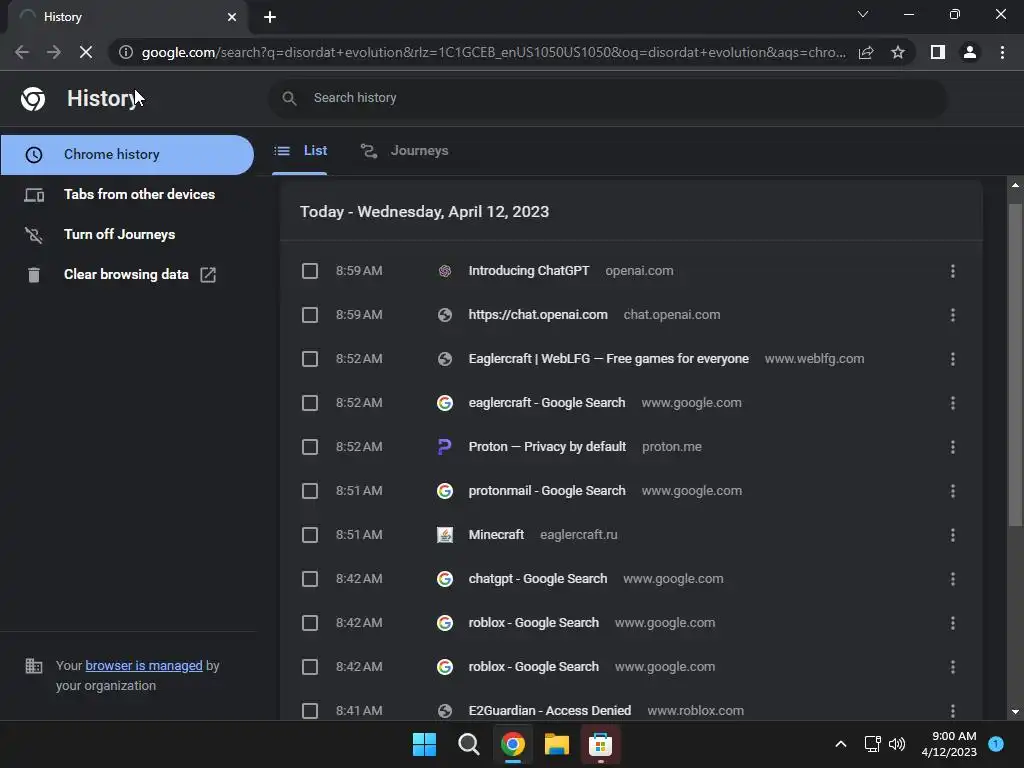Click the browser is managed link

tap(144, 665)
